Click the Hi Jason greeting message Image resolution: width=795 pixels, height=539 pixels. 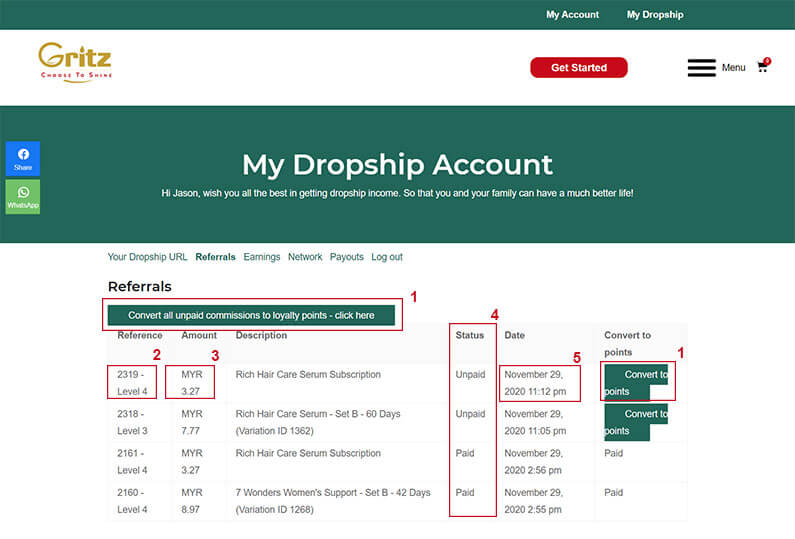(397, 193)
